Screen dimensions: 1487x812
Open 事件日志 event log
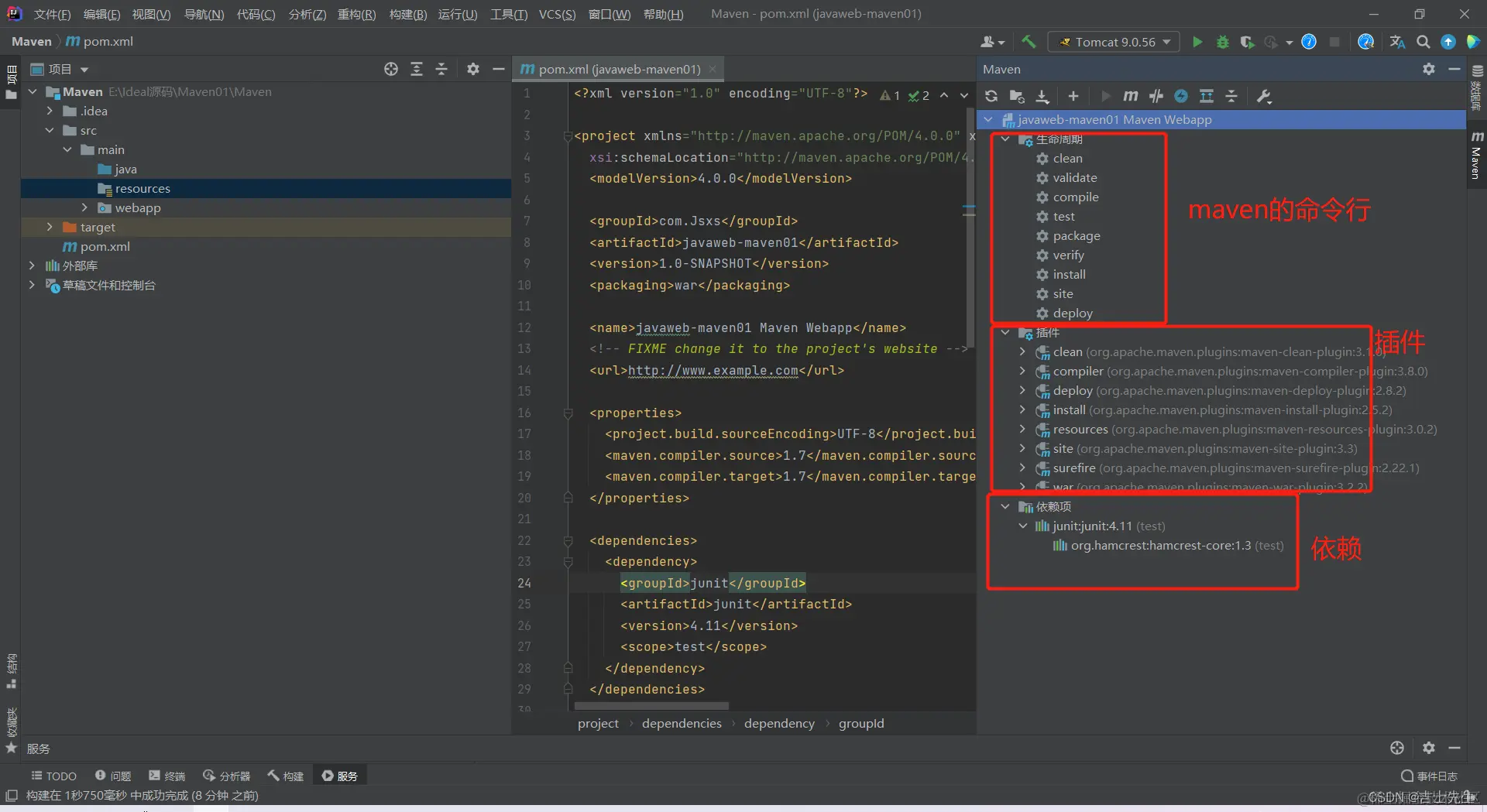tap(1430, 776)
